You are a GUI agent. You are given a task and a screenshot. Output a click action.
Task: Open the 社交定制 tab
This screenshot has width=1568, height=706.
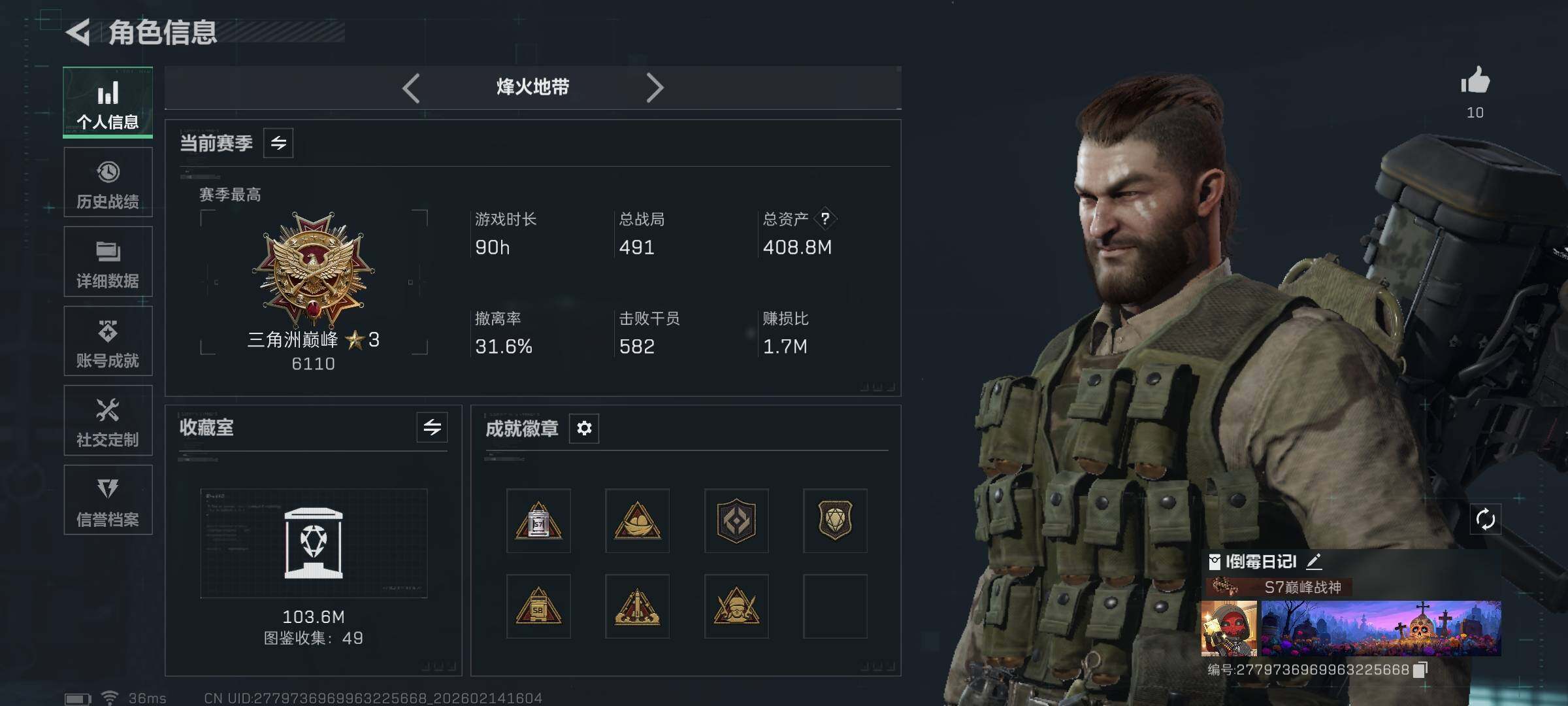pyautogui.click(x=108, y=420)
